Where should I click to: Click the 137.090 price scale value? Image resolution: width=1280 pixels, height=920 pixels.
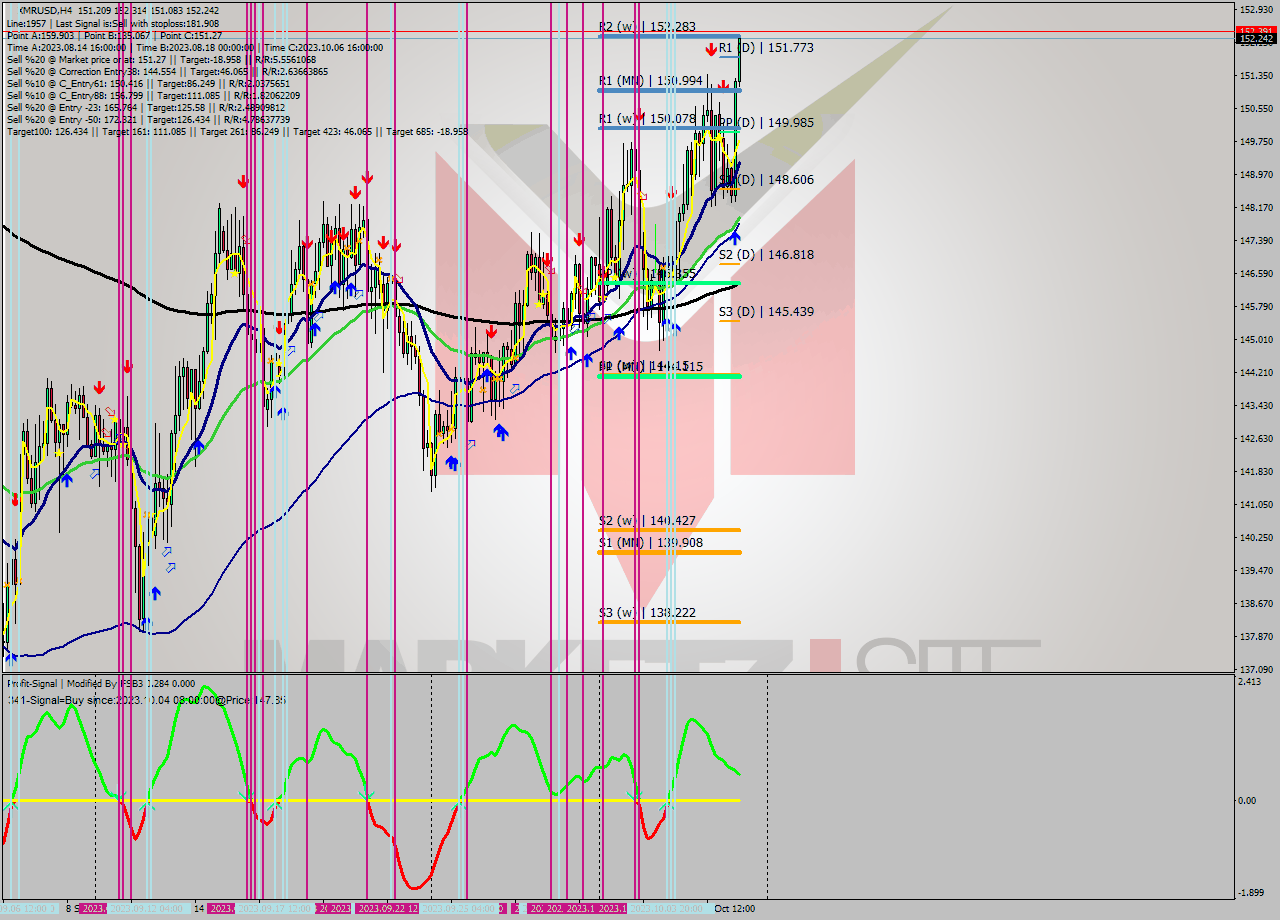click(1256, 670)
